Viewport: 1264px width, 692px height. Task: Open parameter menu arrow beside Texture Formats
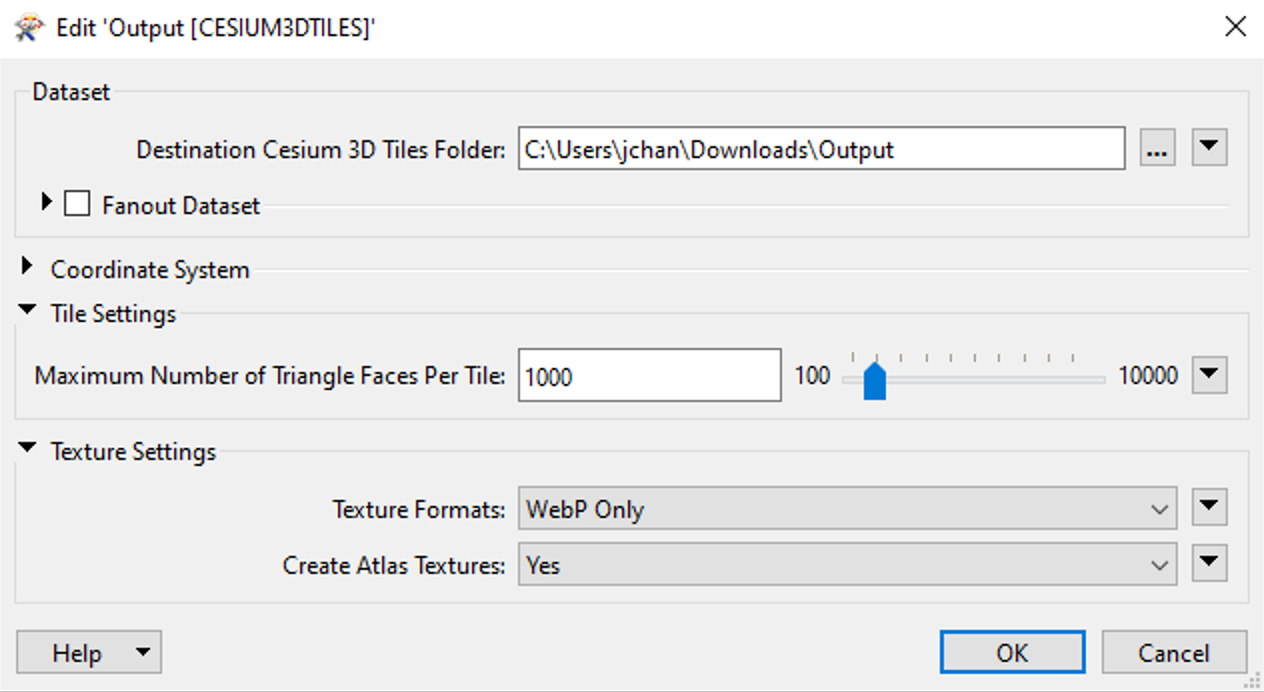1210,507
